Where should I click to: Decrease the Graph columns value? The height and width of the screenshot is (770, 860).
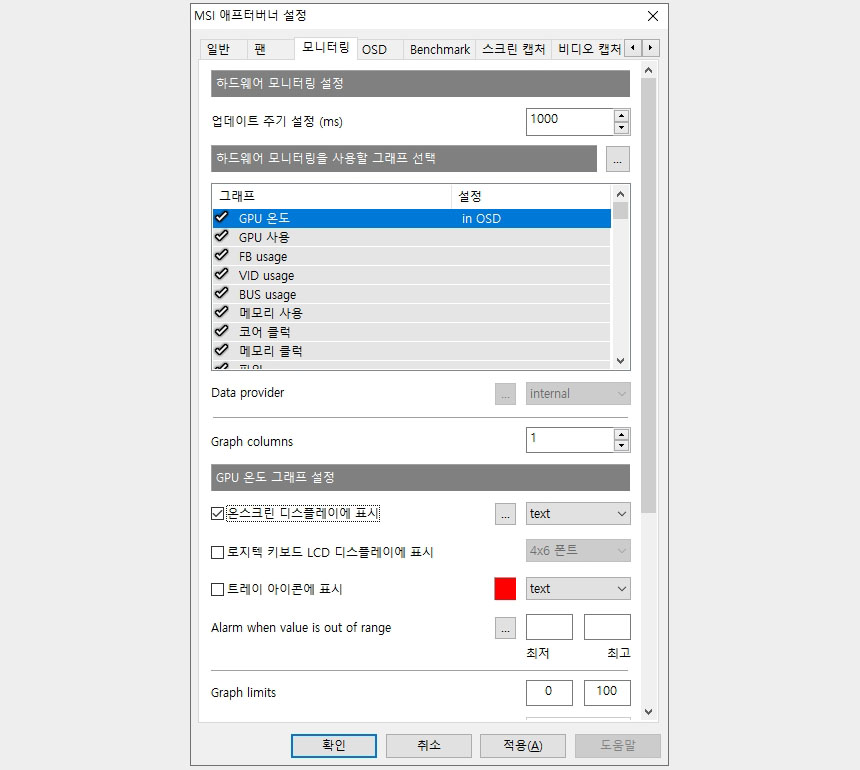point(621,446)
